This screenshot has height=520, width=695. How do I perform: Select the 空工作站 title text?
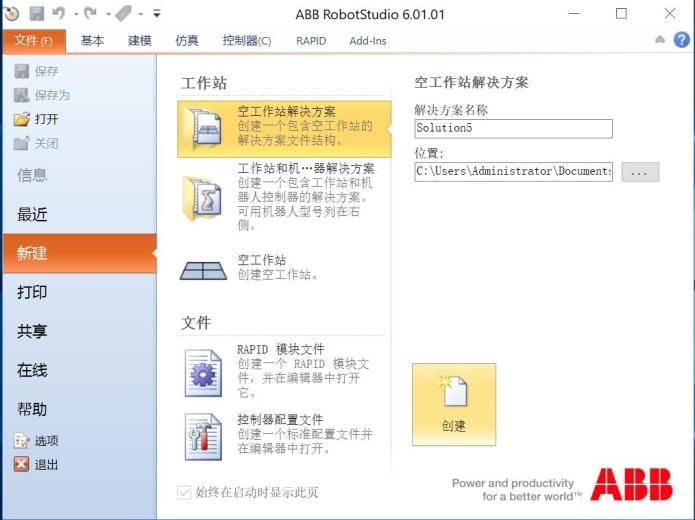(x=262, y=260)
